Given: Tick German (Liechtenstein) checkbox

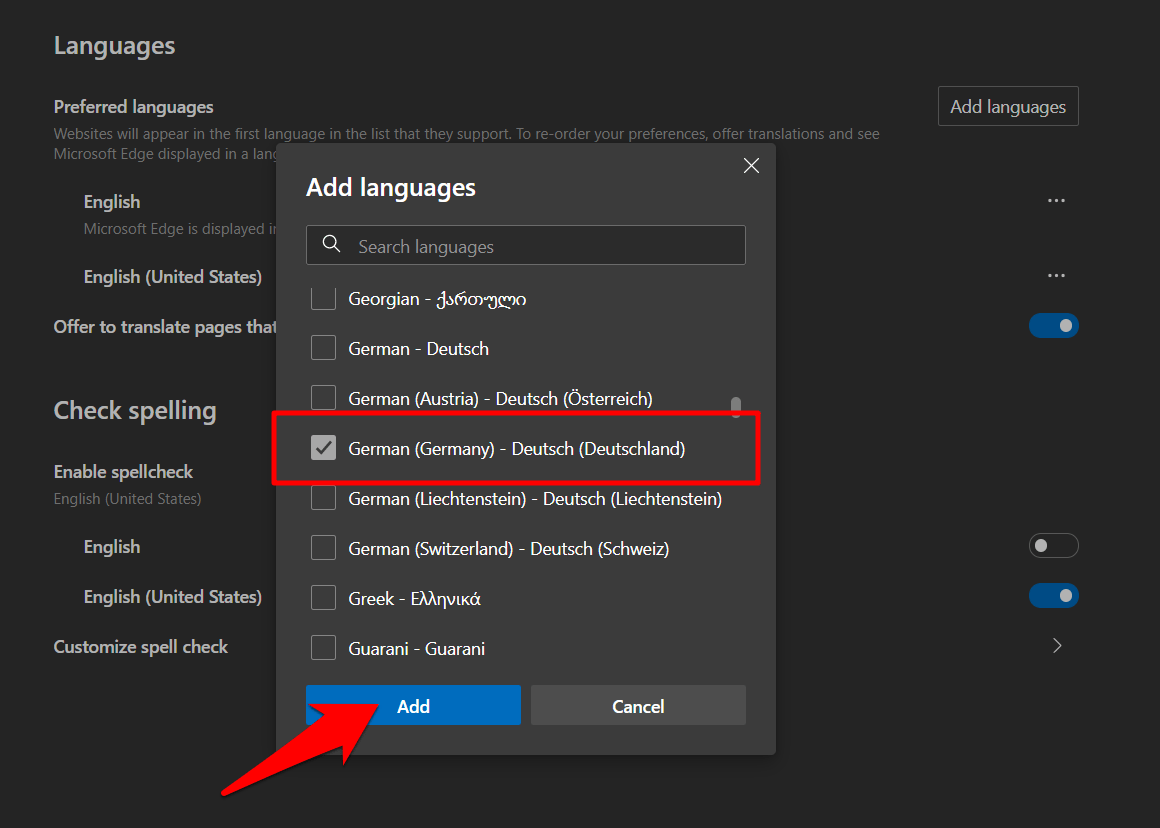Looking at the screenshot, I should 323,498.
